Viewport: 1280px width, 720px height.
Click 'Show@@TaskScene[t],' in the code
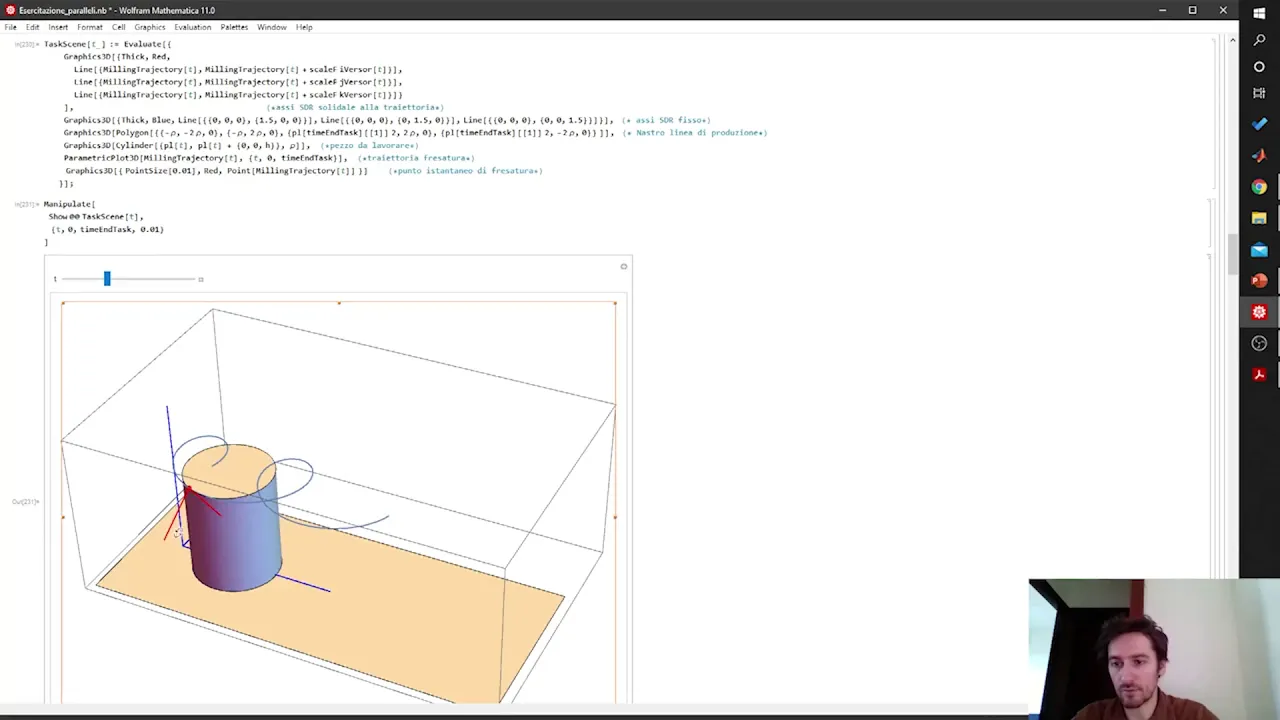point(96,217)
